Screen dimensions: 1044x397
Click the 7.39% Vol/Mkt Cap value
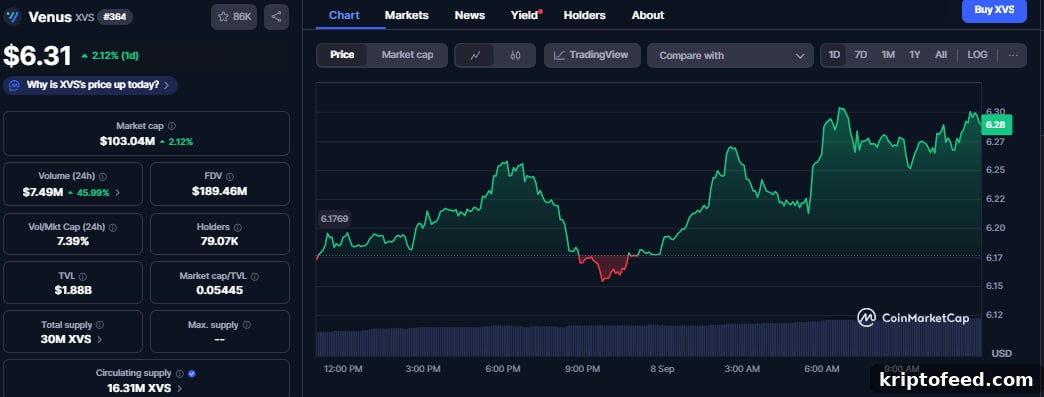(73, 241)
